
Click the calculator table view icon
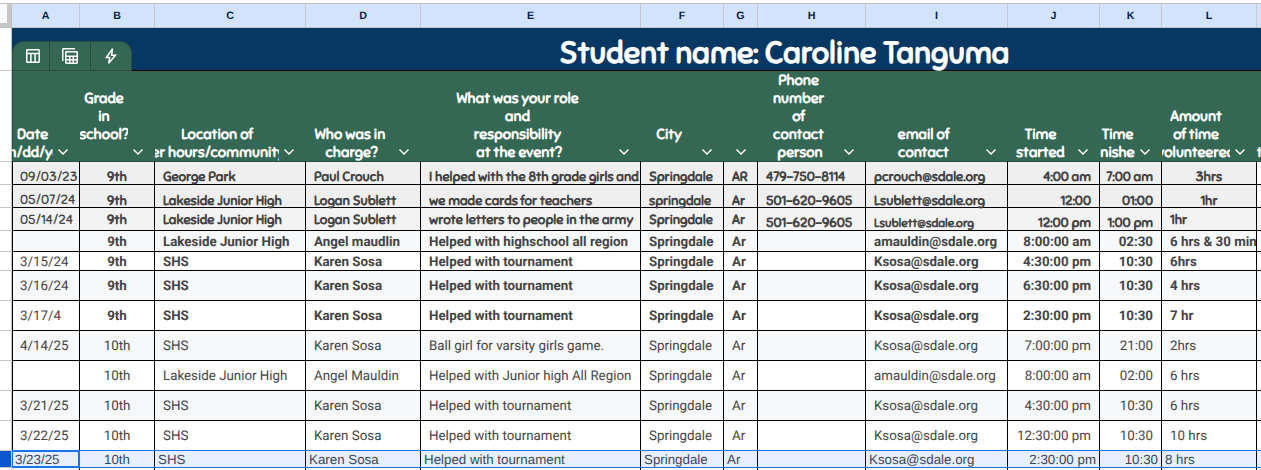70,56
